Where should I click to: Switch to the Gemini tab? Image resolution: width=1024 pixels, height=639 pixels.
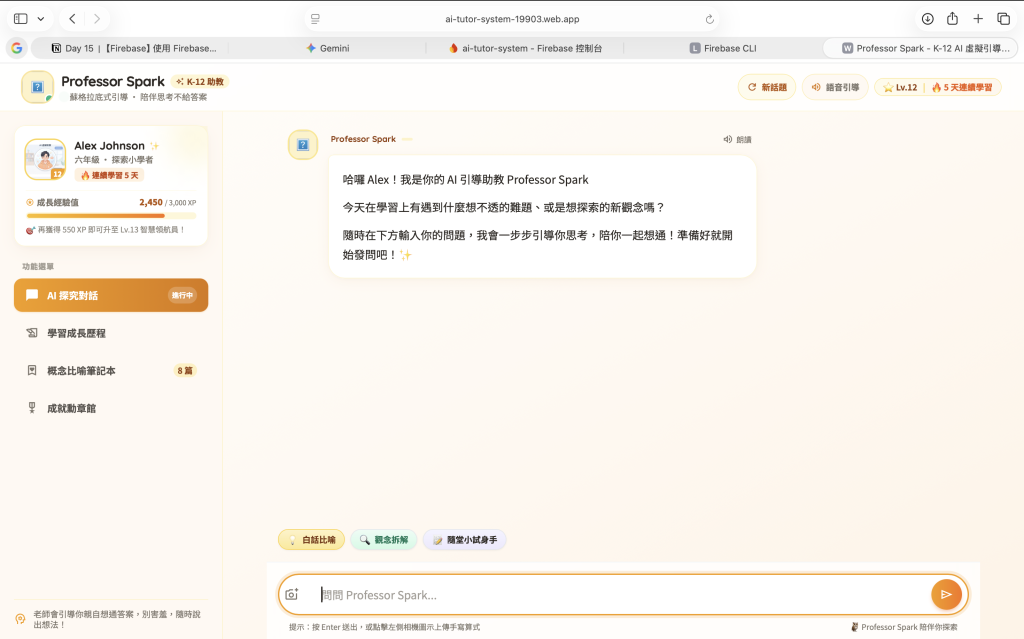click(x=328, y=48)
